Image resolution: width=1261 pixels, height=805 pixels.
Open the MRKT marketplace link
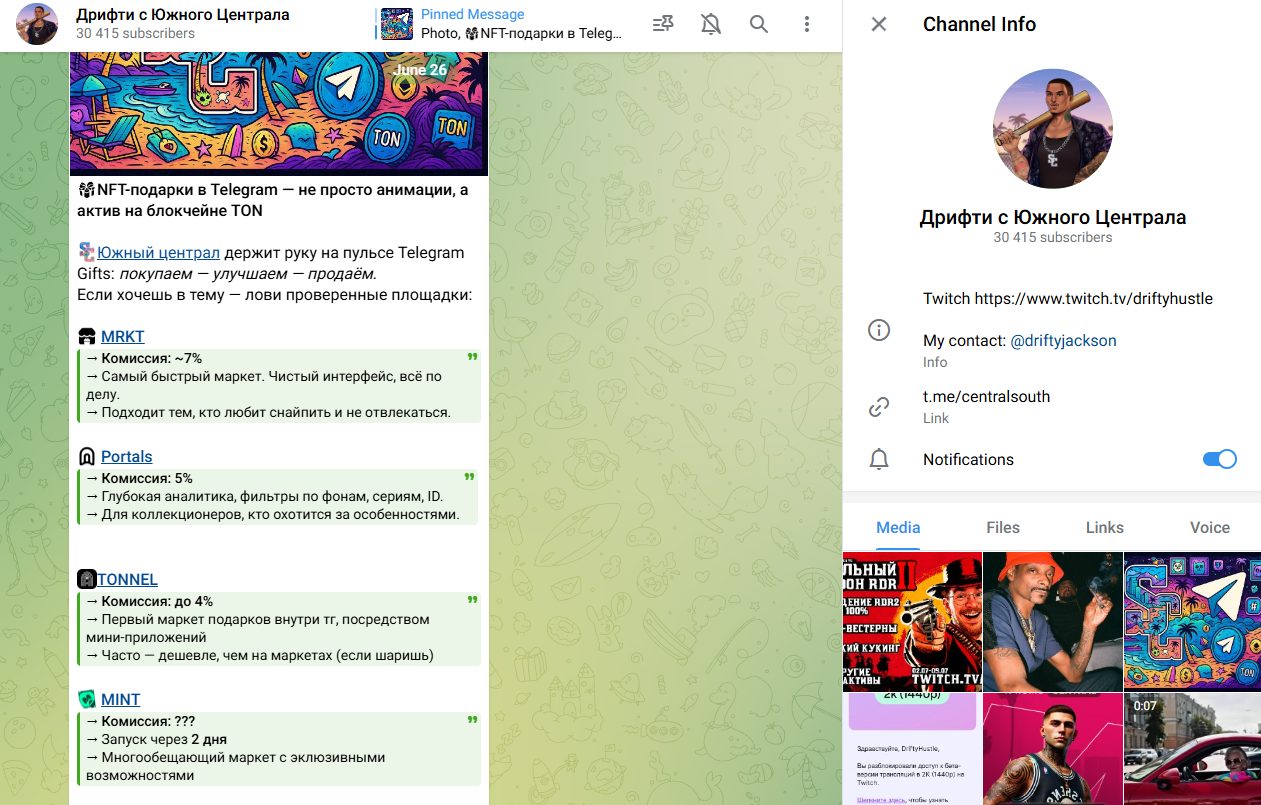pyautogui.click(x=122, y=337)
